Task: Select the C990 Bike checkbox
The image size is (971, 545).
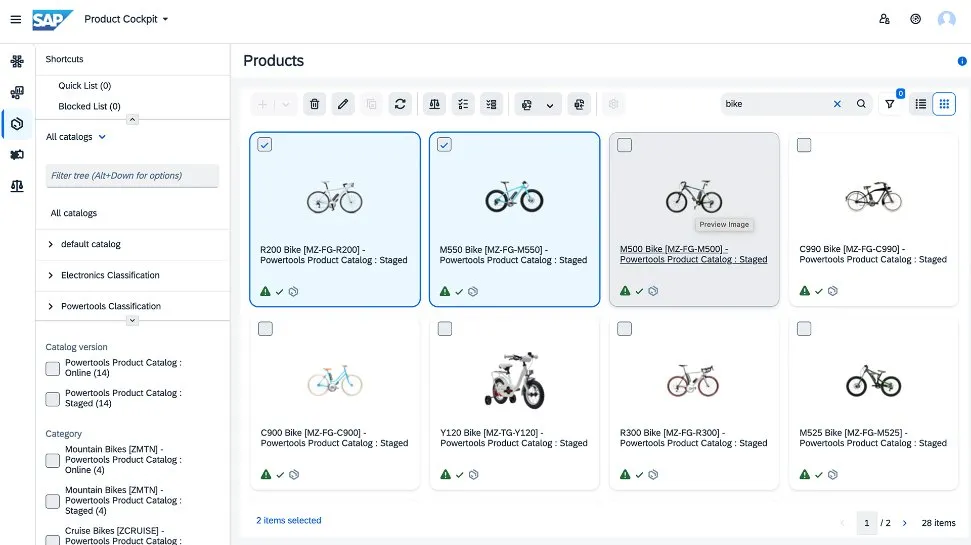Action: pyautogui.click(x=804, y=145)
